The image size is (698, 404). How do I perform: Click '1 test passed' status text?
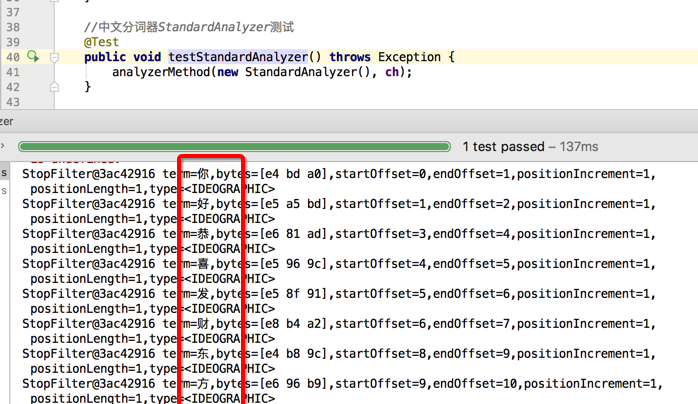click(503, 146)
